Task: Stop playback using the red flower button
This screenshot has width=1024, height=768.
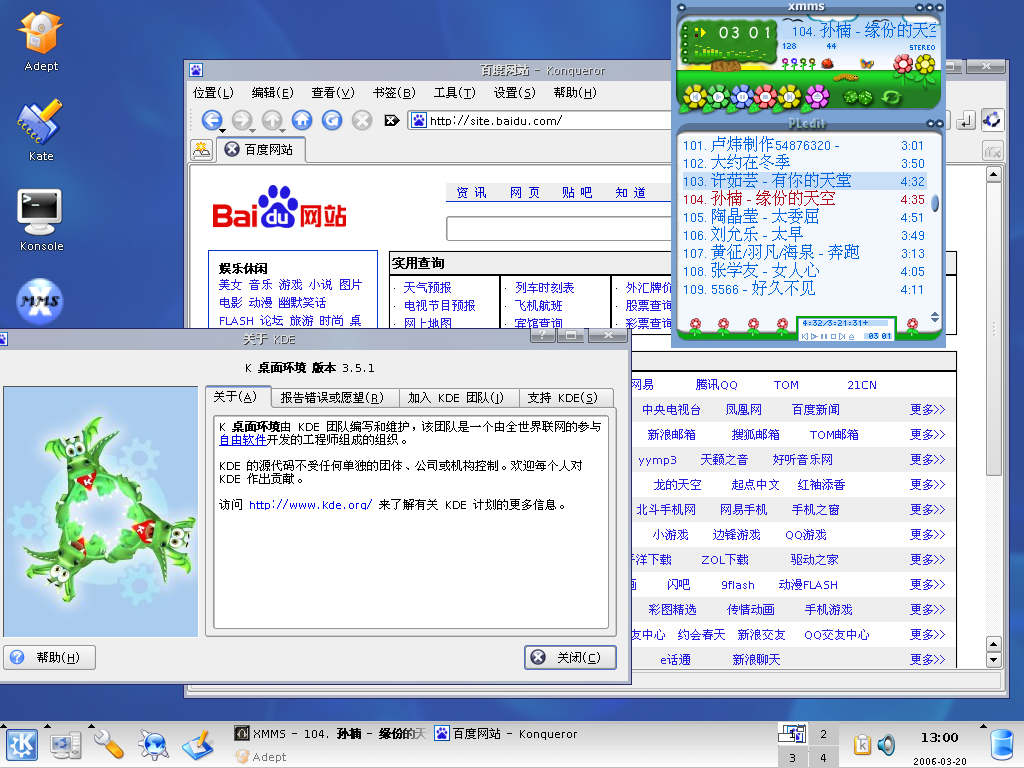Action: (x=765, y=97)
